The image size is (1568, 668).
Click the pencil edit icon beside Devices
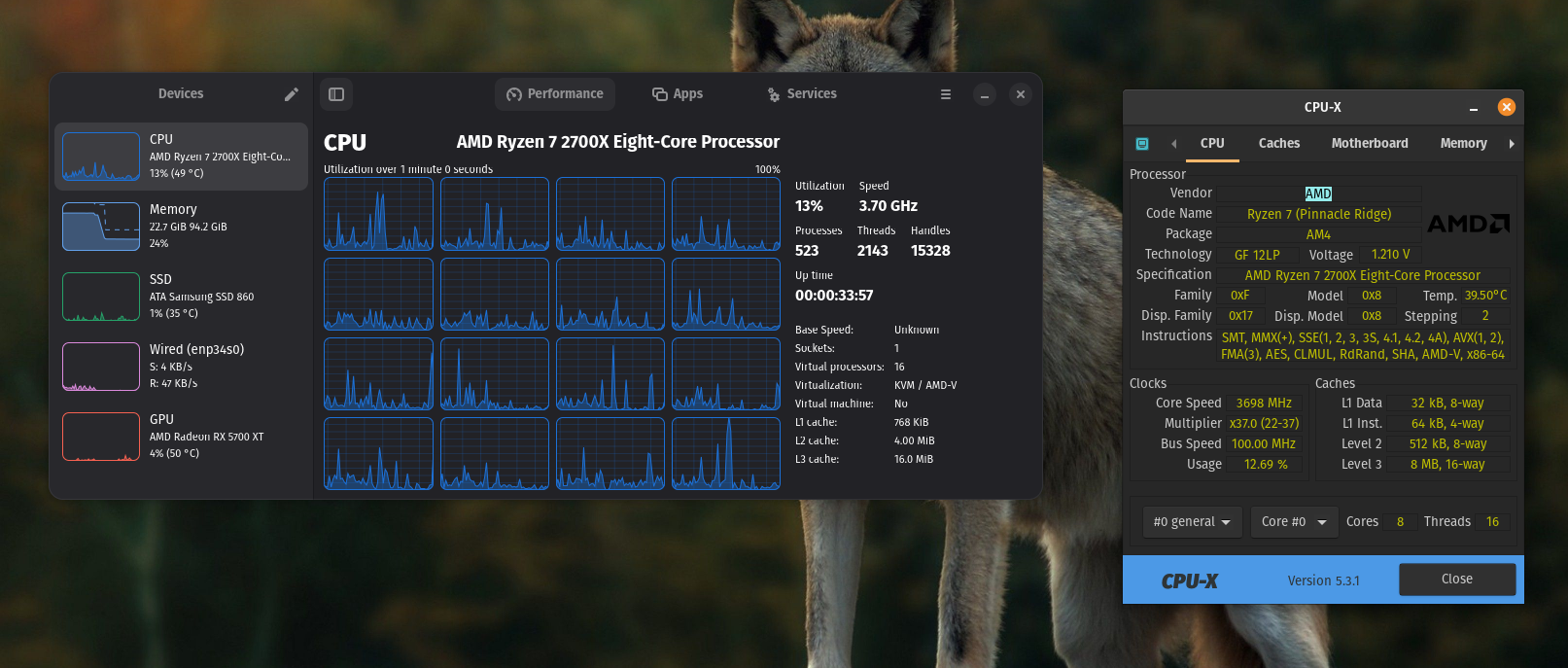pyautogui.click(x=291, y=94)
